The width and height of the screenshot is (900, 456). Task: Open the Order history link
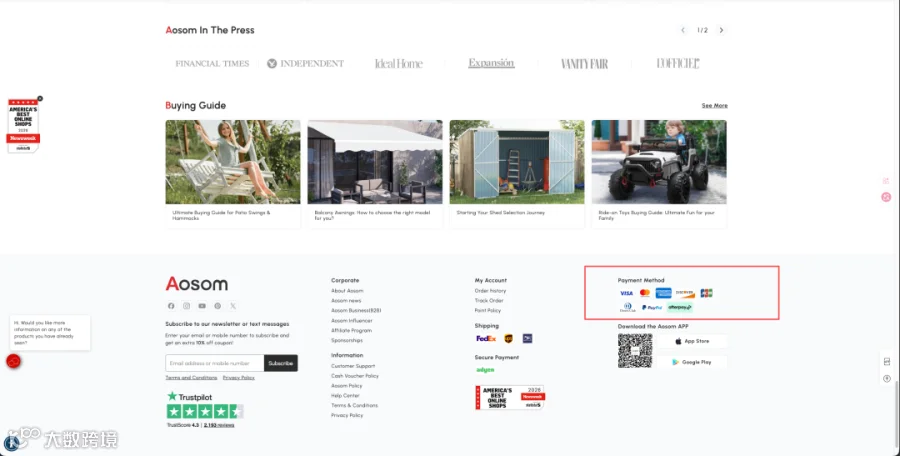tap(490, 291)
